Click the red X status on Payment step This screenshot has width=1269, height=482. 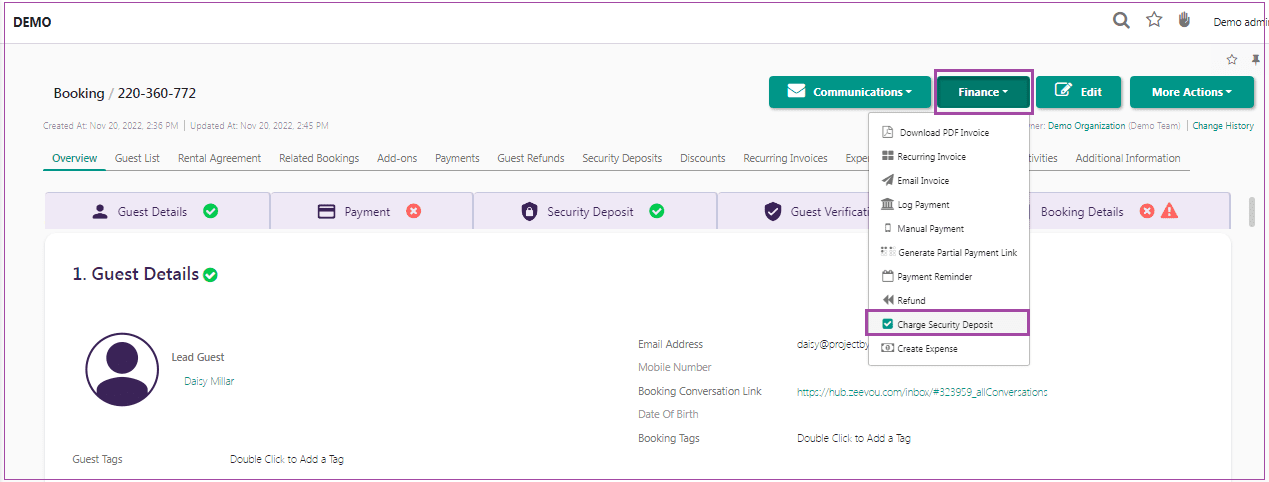pos(413,211)
